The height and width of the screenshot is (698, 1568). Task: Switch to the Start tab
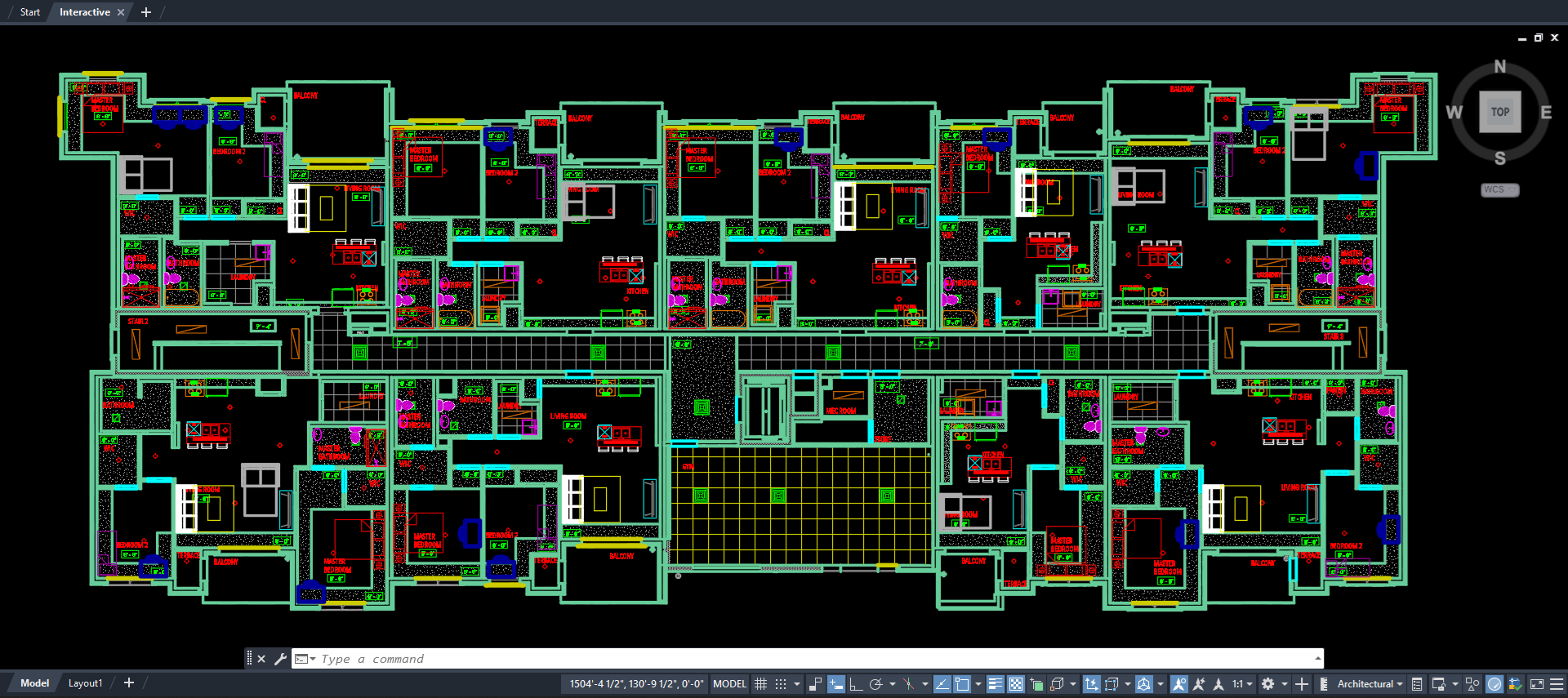click(x=29, y=12)
